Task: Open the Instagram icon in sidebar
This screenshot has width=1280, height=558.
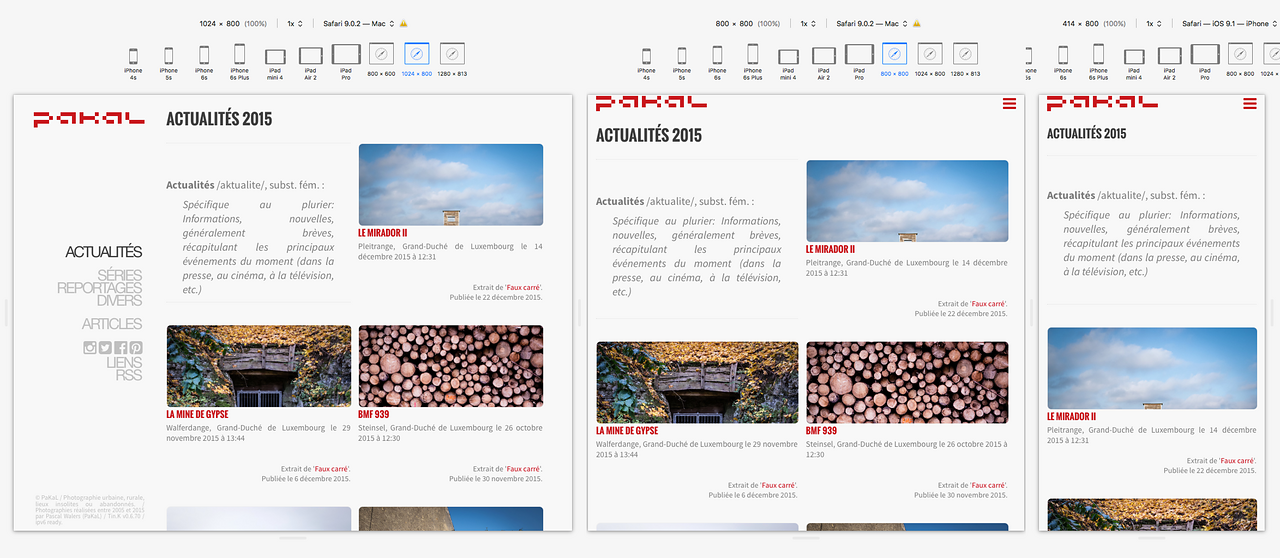Action: pos(90,348)
